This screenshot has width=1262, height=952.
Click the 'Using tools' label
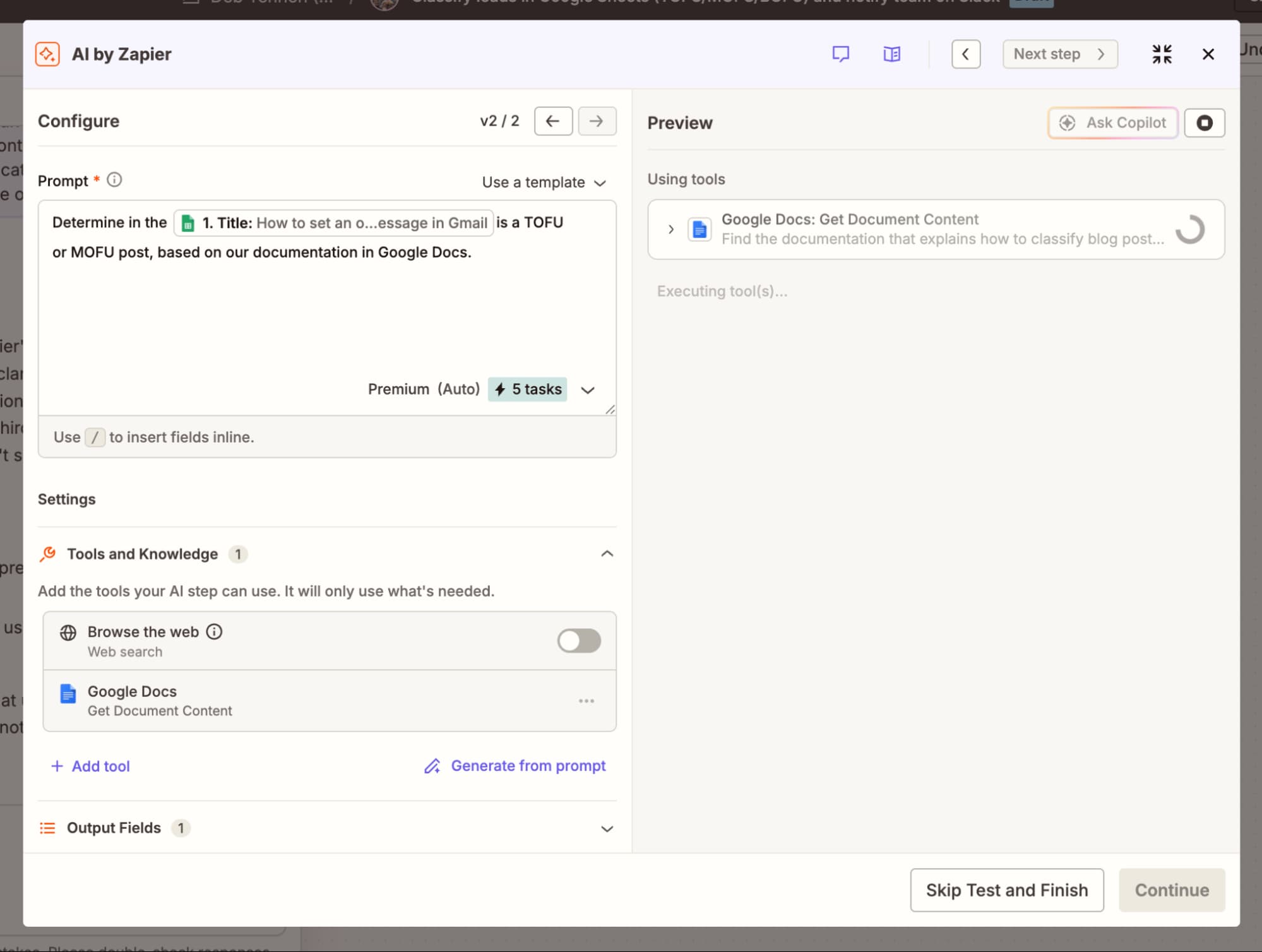[686, 179]
